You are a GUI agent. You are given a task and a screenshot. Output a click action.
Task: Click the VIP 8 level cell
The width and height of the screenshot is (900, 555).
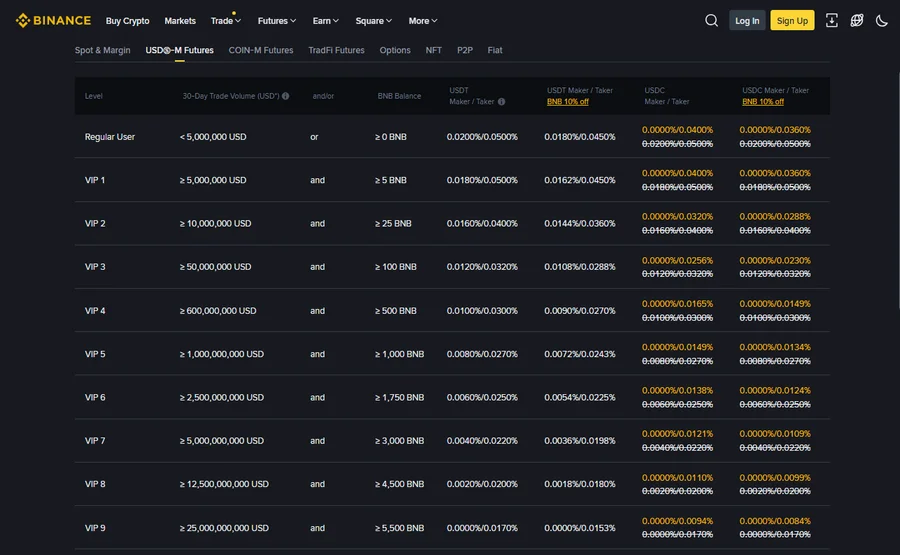[95, 484]
